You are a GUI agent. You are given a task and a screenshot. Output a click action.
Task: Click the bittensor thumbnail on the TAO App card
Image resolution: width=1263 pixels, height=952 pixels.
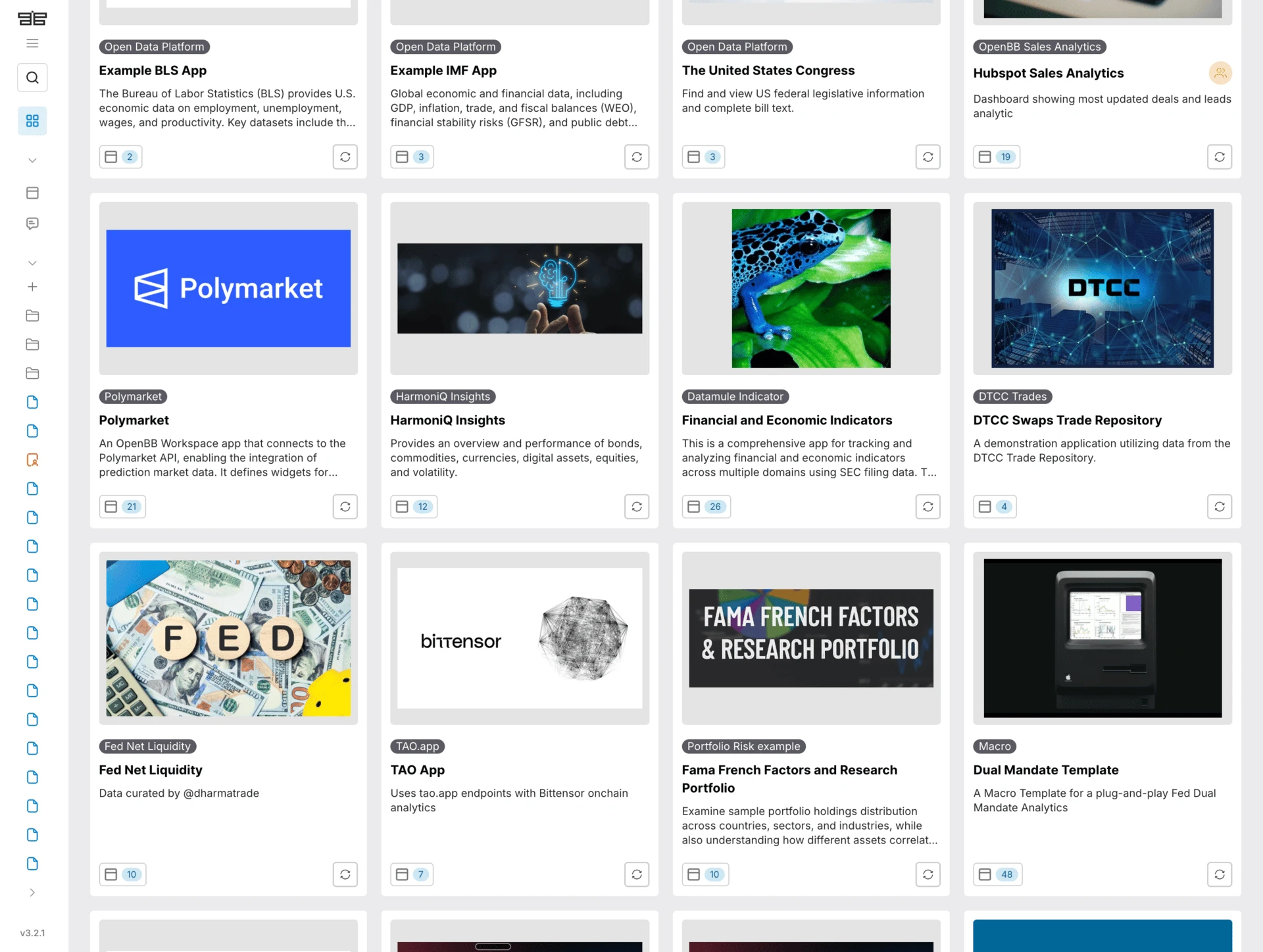(x=520, y=638)
